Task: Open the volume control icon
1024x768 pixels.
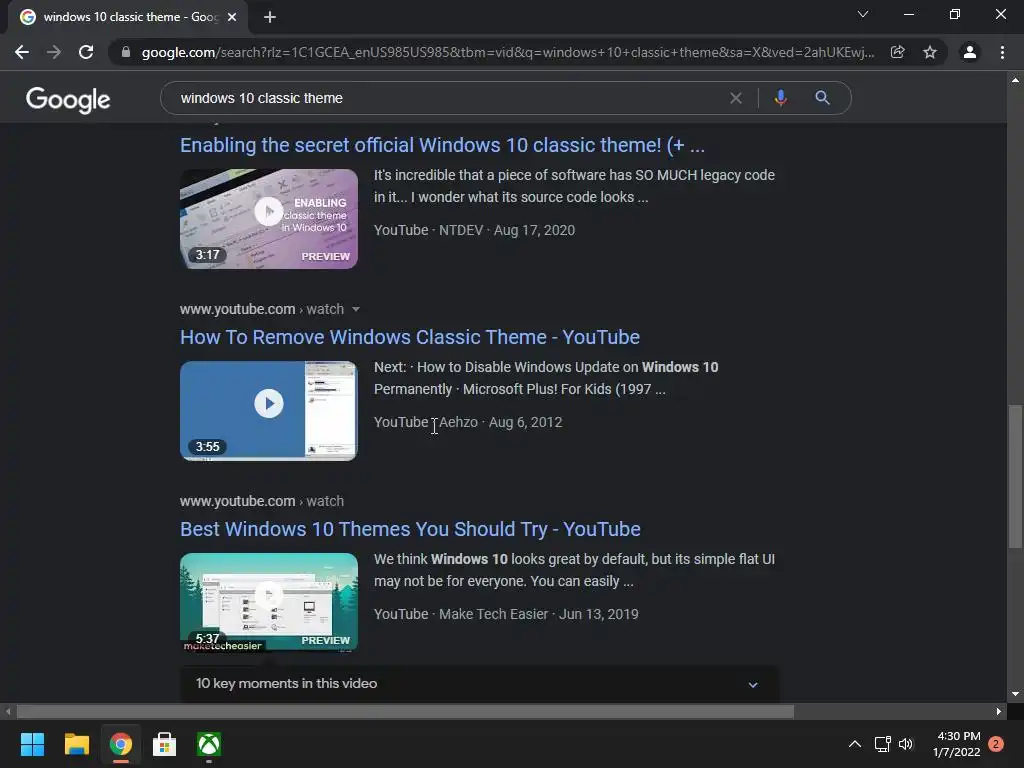Action: pos(906,744)
